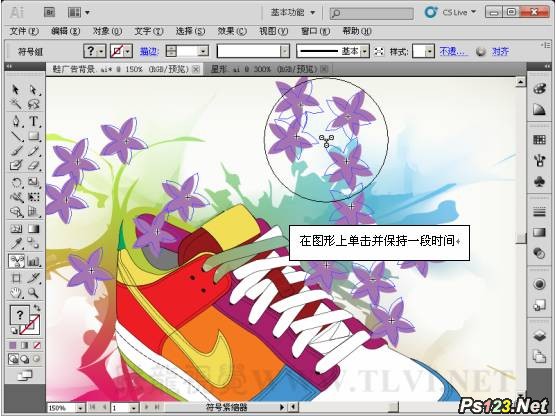Select the Hand tool

15,293
